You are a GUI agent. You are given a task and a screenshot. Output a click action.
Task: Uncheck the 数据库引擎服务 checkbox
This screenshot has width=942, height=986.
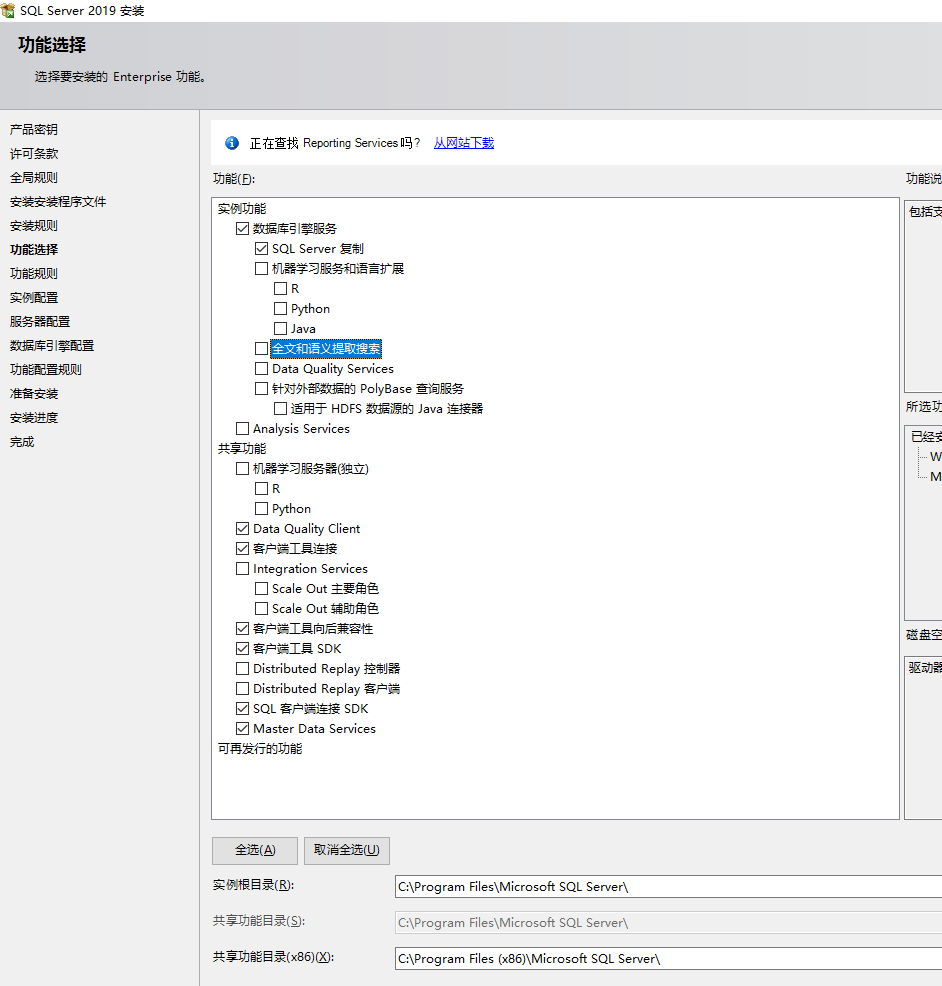point(242,228)
